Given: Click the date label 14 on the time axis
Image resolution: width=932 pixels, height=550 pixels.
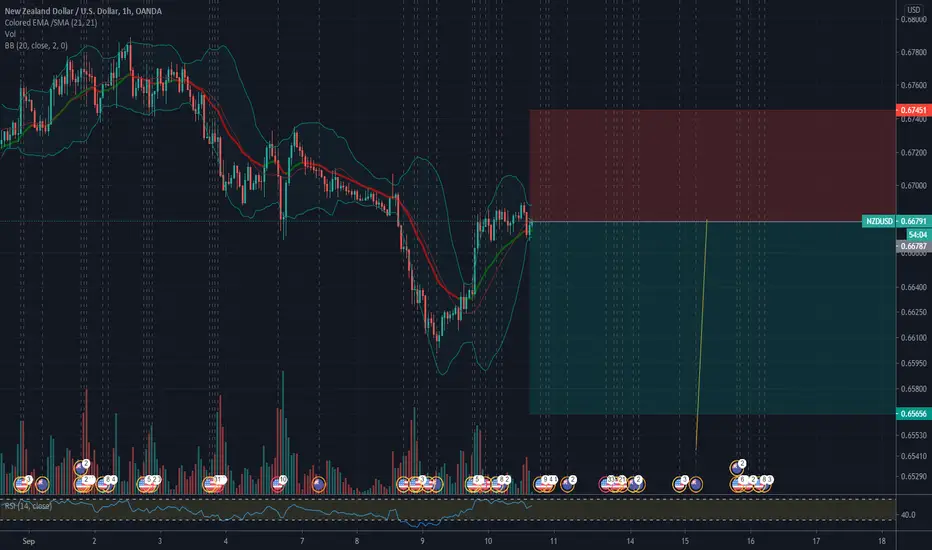Looking at the screenshot, I should (630, 541).
